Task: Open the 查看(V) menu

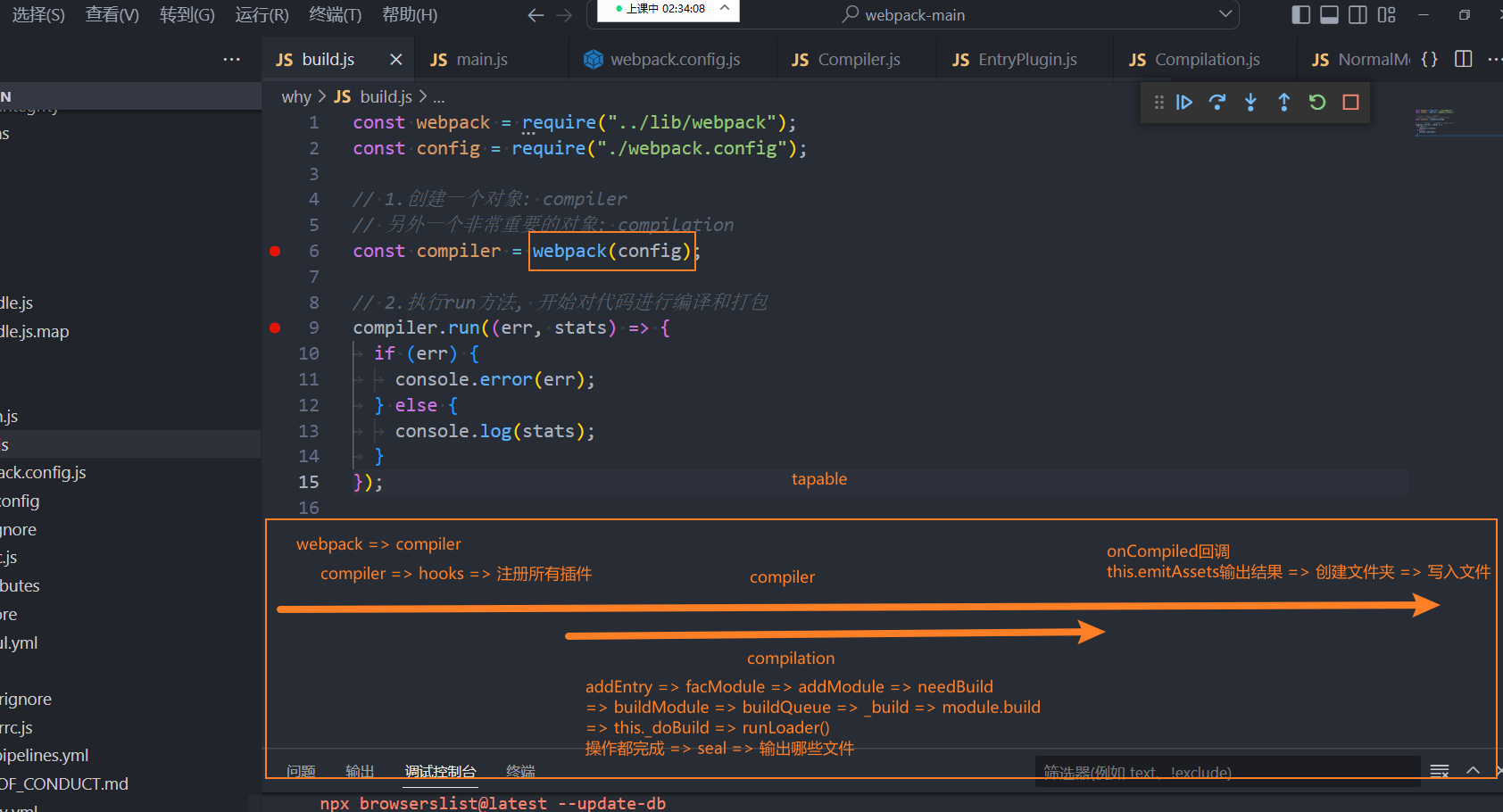Action: click(112, 15)
